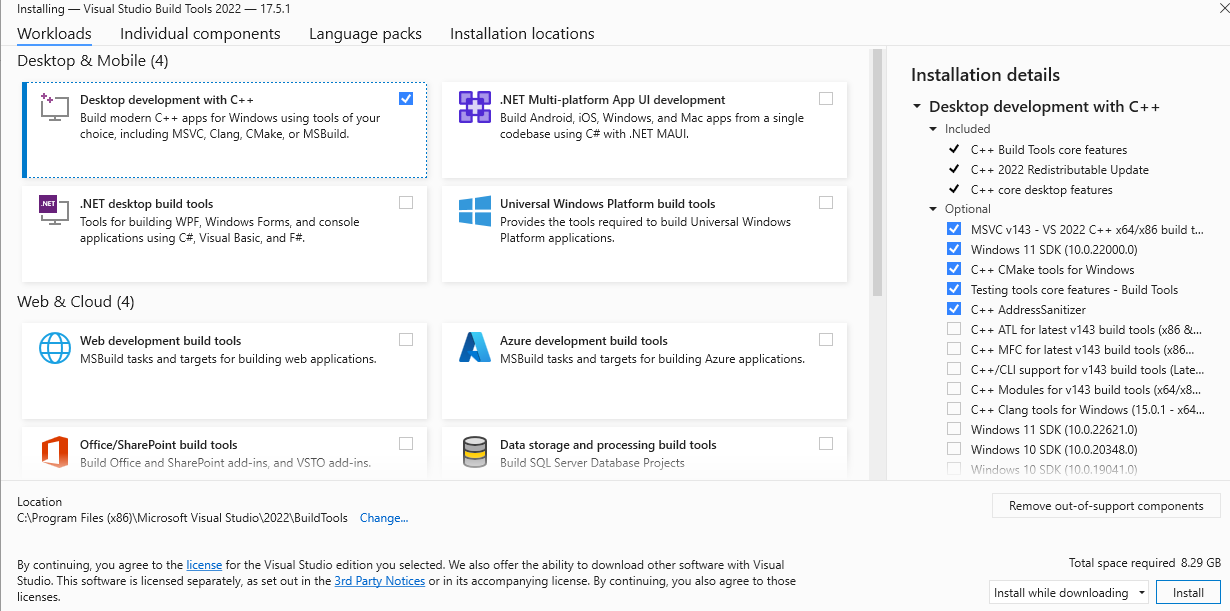Check the Azure development build tools workload
Image resolution: width=1230 pixels, height=611 pixels.
click(x=825, y=340)
